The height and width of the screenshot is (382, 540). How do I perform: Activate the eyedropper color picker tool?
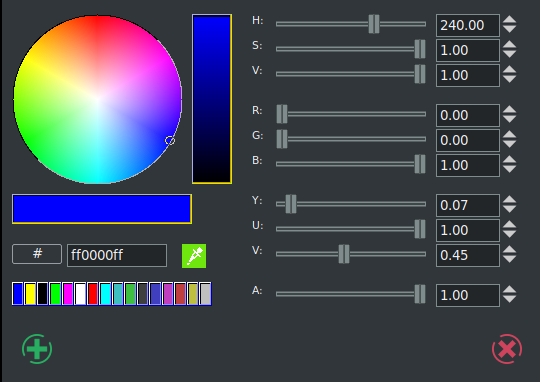point(194,256)
